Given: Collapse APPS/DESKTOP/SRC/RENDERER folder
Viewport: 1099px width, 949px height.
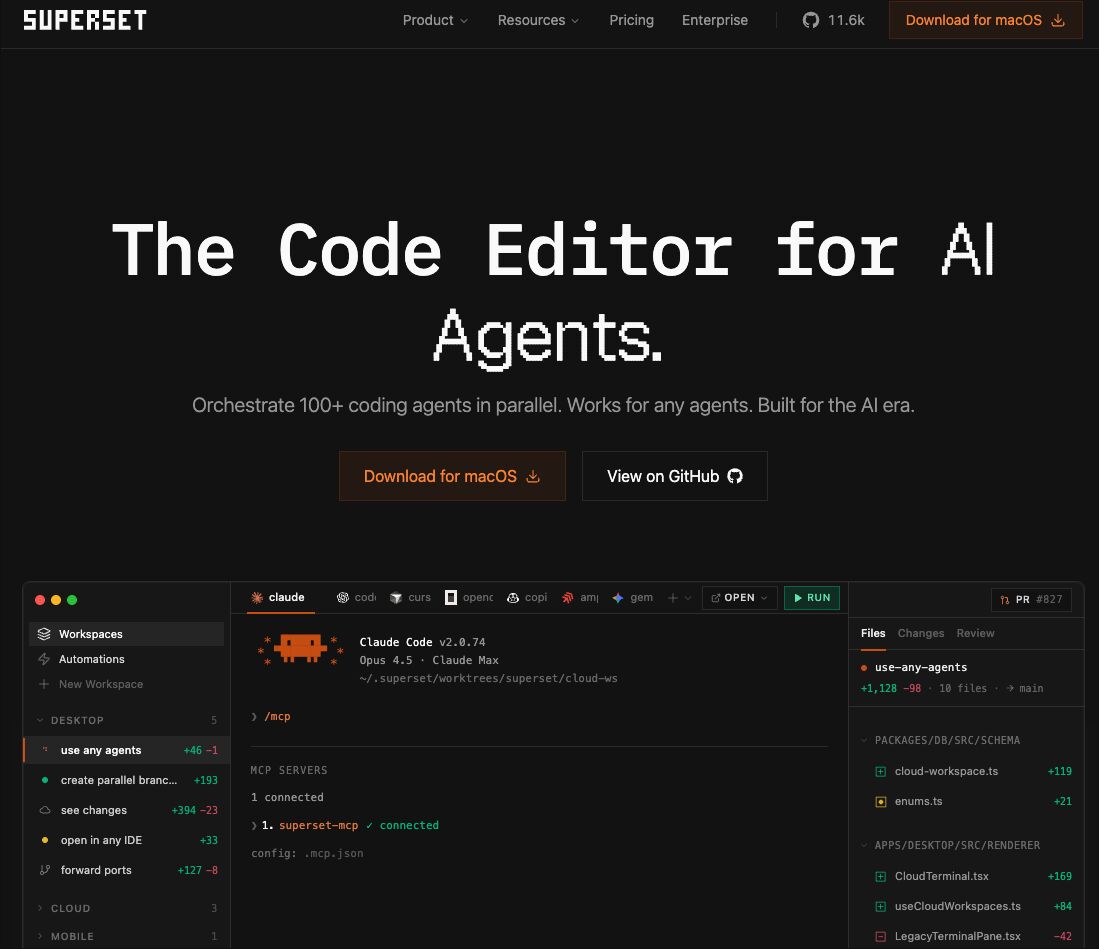Looking at the screenshot, I should pyautogui.click(x=950, y=845).
